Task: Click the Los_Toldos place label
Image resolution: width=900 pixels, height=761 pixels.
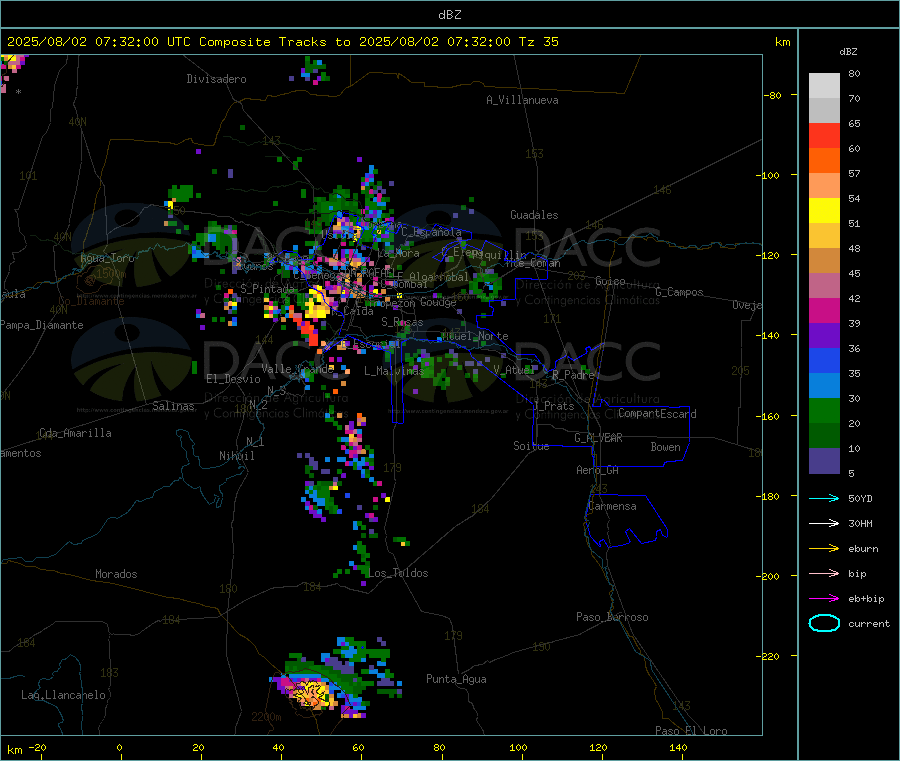Action: tap(398, 573)
